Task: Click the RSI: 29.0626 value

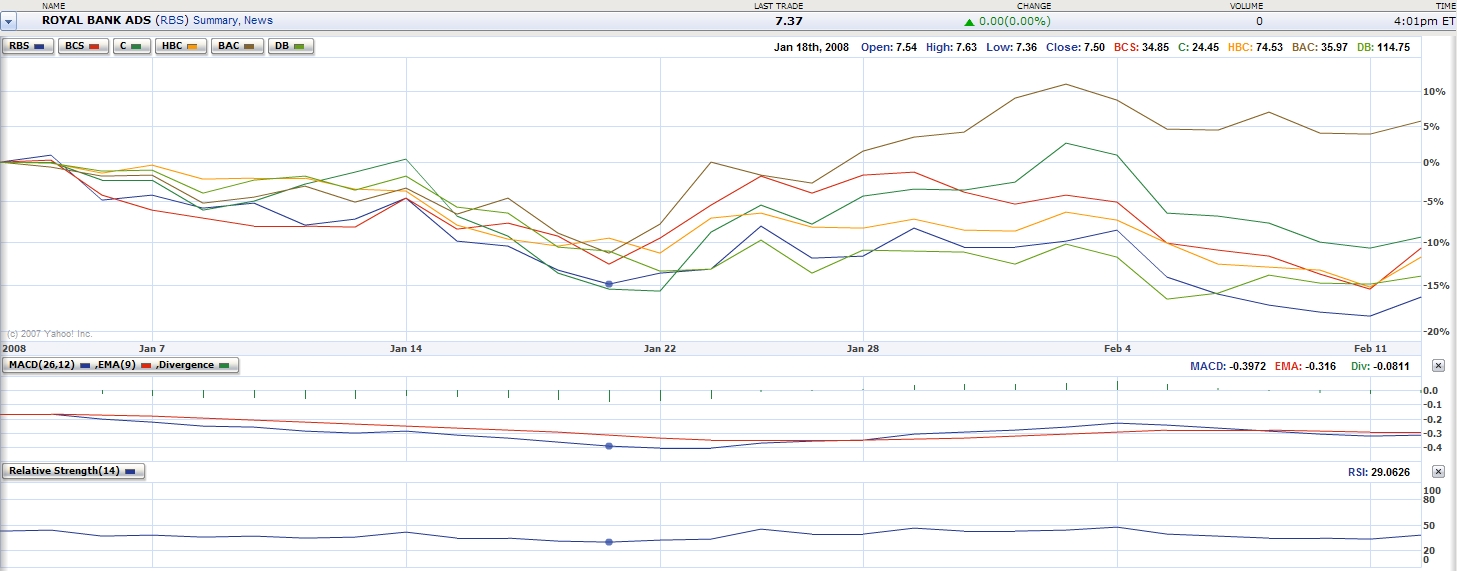Action: (1377, 471)
